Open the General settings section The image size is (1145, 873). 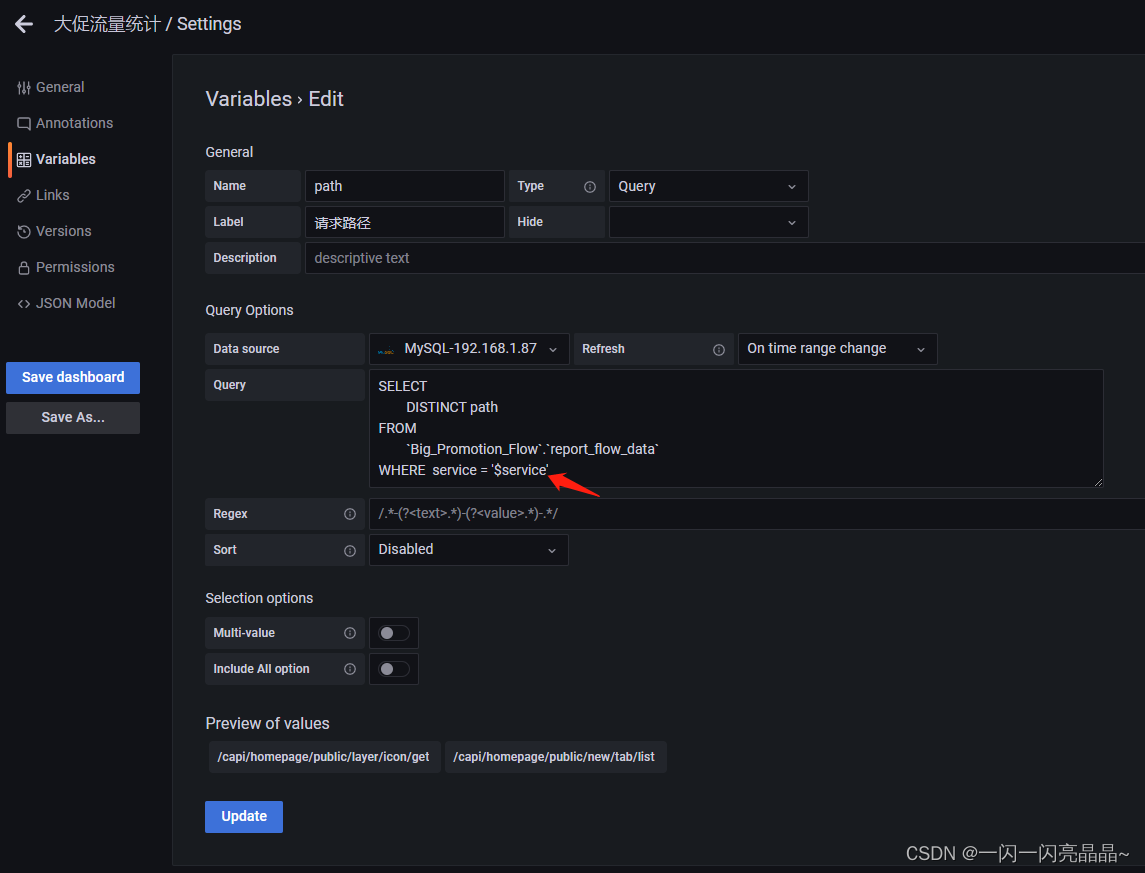point(59,87)
